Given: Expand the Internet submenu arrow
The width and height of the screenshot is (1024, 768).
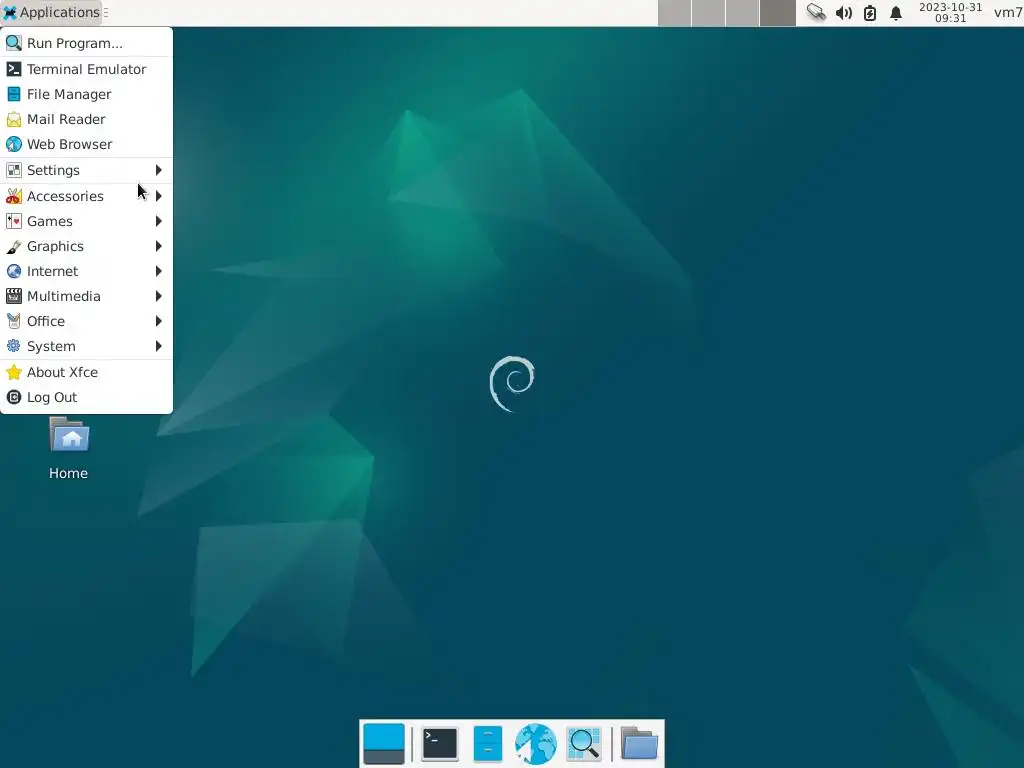Looking at the screenshot, I should click(x=159, y=271).
